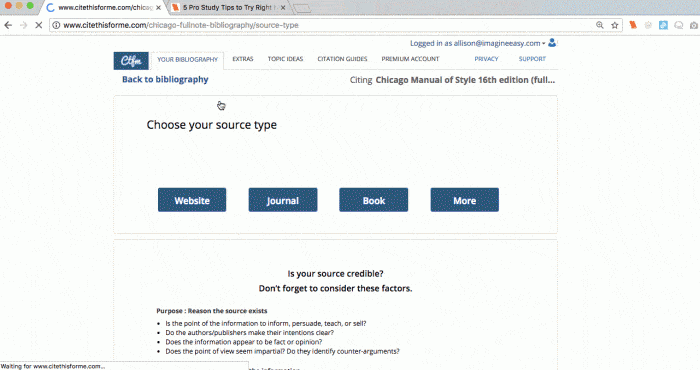Image resolution: width=700 pixels, height=370 pixels.
Task: Click the 'Choose your source type' heading
Action: click(x=212, y=125)
